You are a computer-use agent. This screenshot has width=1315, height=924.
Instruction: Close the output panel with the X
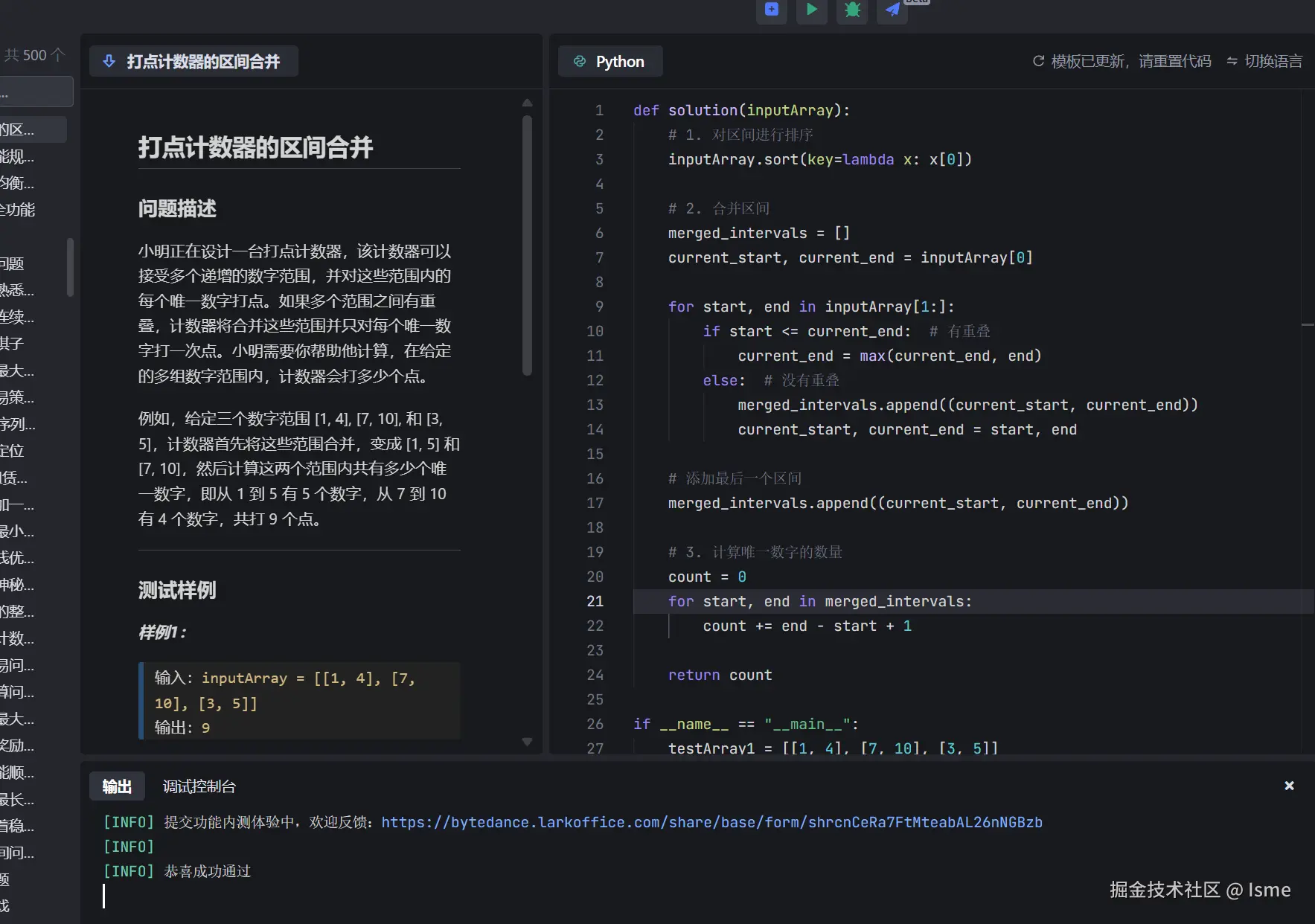[1290, 786]
